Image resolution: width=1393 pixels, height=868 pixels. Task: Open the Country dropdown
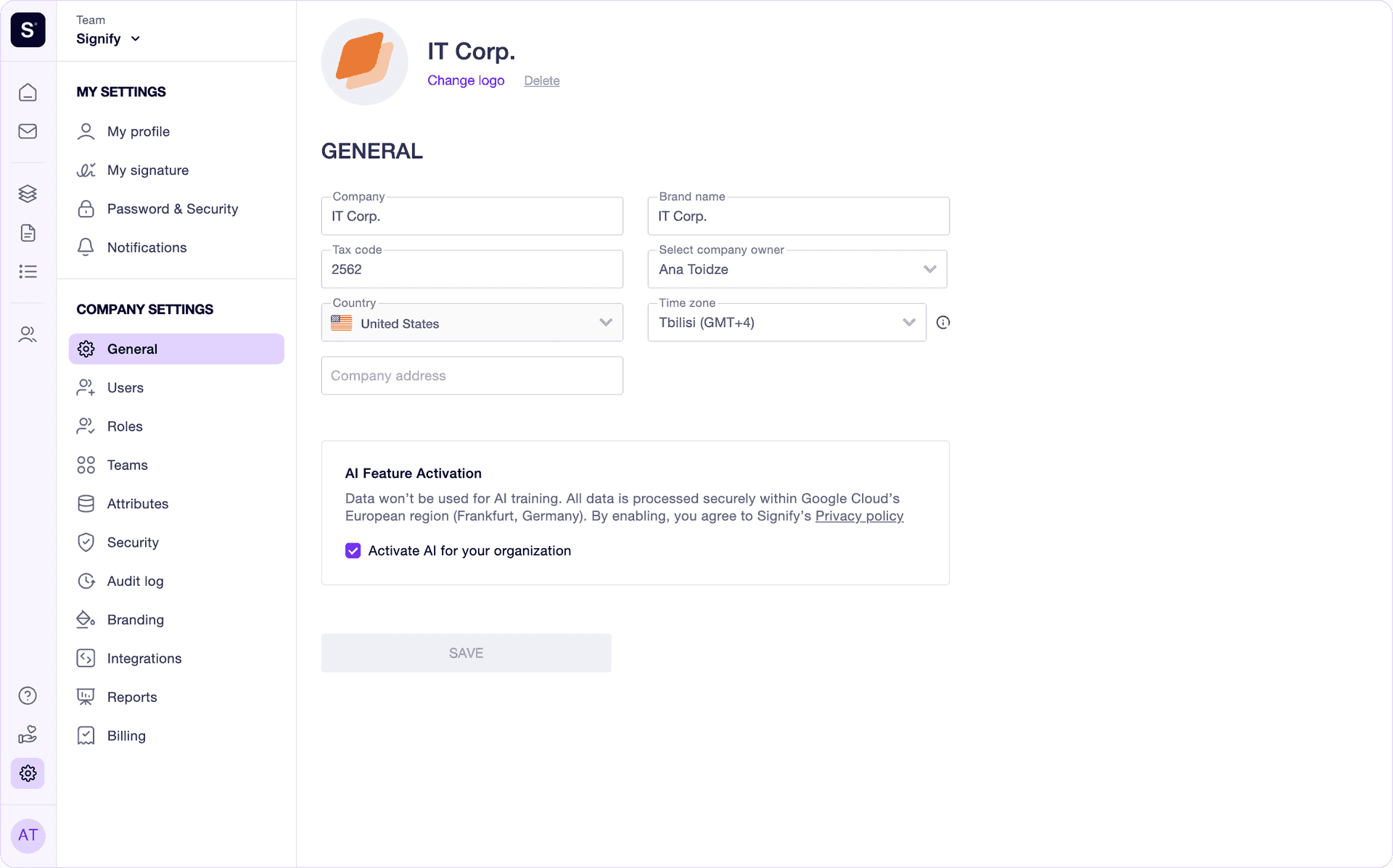tap(472, 323)
